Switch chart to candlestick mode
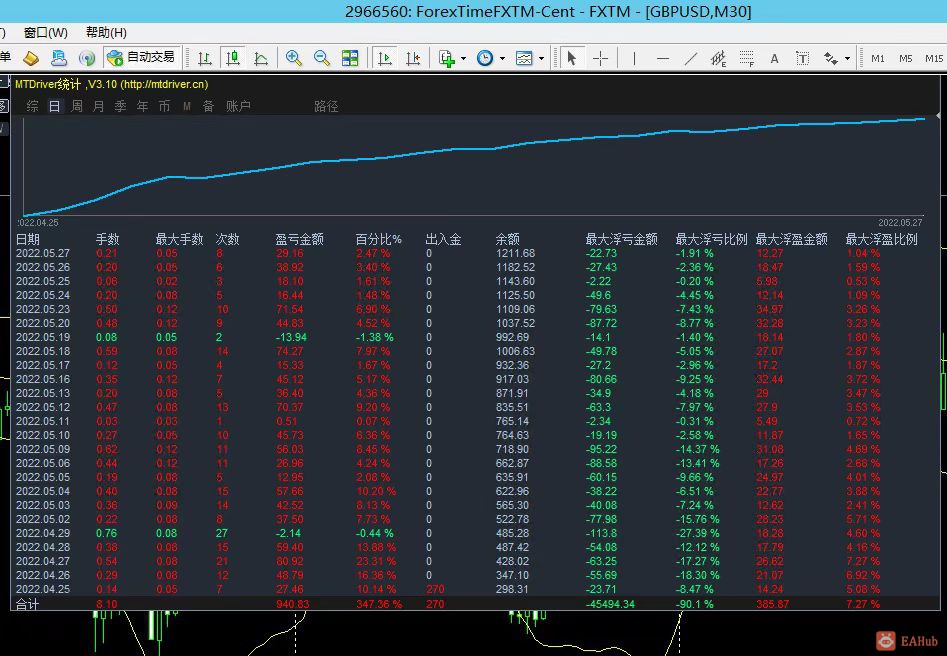This screenshot has height=656, width=947. 233,58
